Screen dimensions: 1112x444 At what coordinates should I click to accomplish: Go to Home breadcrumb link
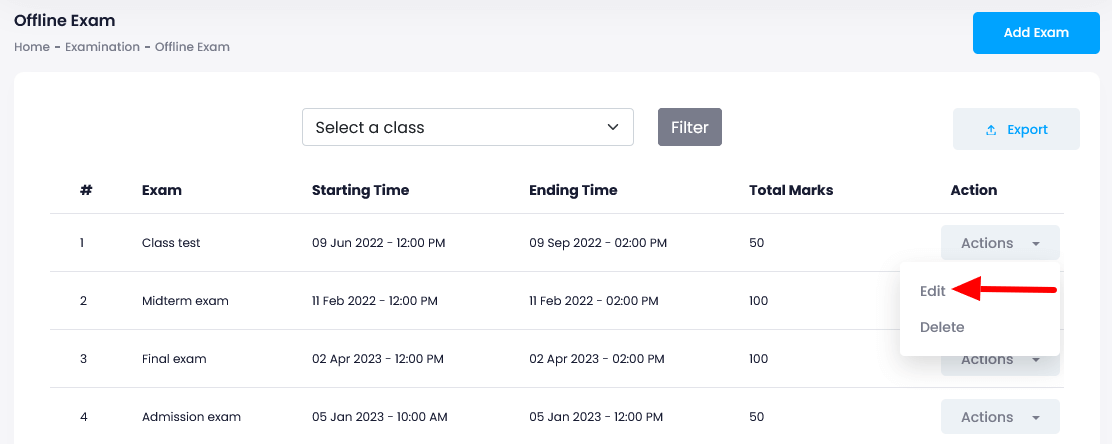pyautogui.click(x=32, y=47)
